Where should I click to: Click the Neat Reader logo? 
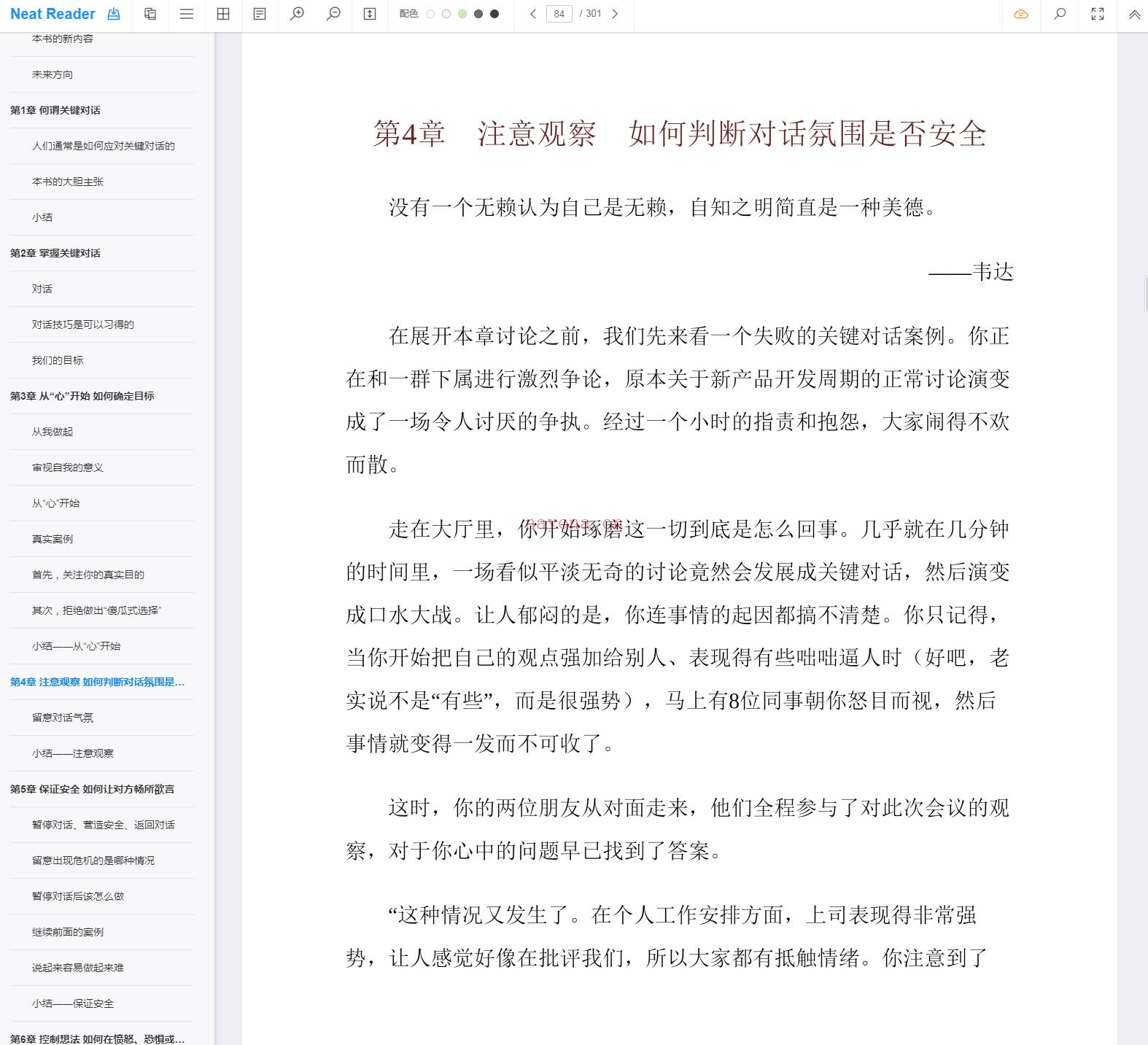tap(53, 14)
